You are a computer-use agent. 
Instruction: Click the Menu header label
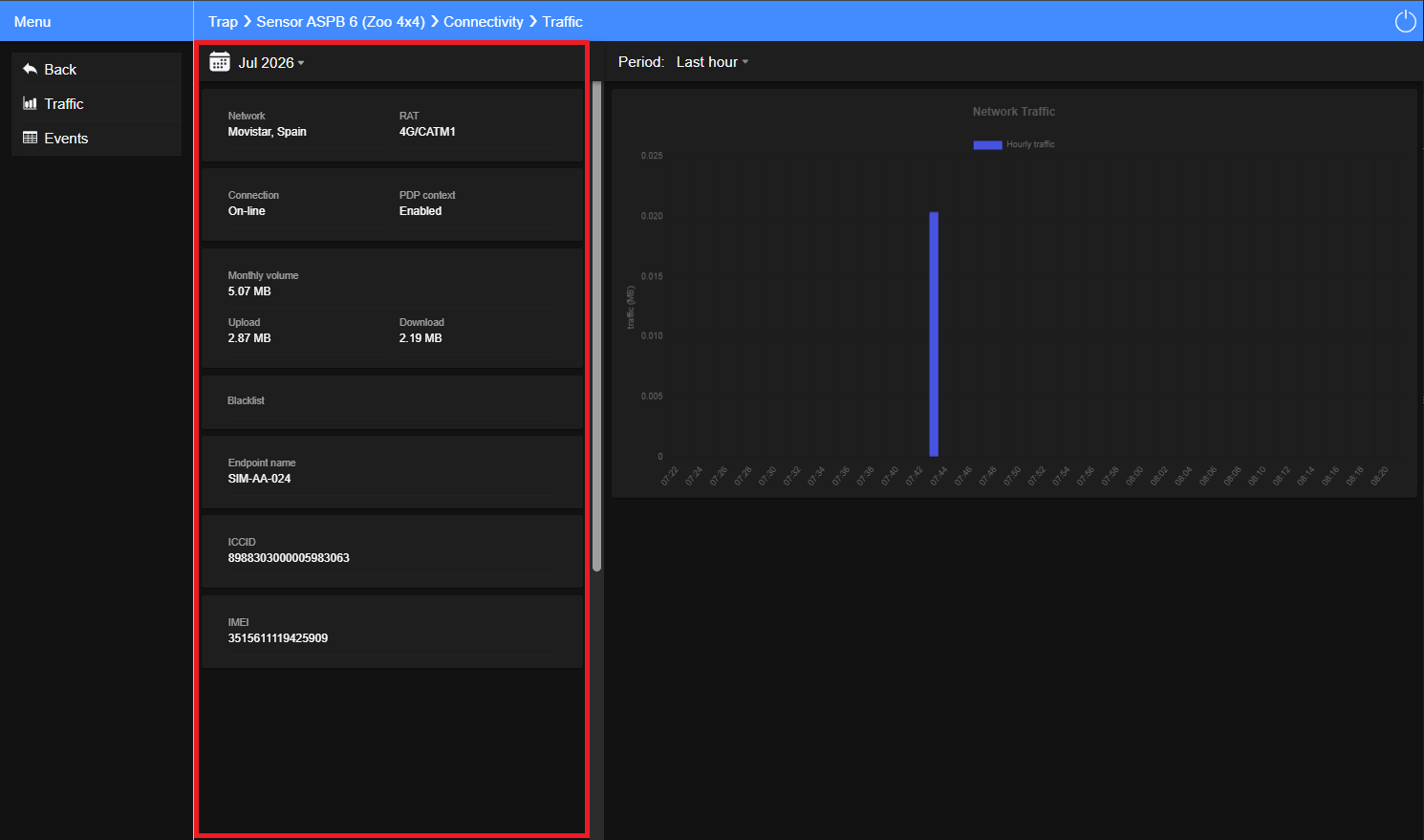[x=32, y=21]
